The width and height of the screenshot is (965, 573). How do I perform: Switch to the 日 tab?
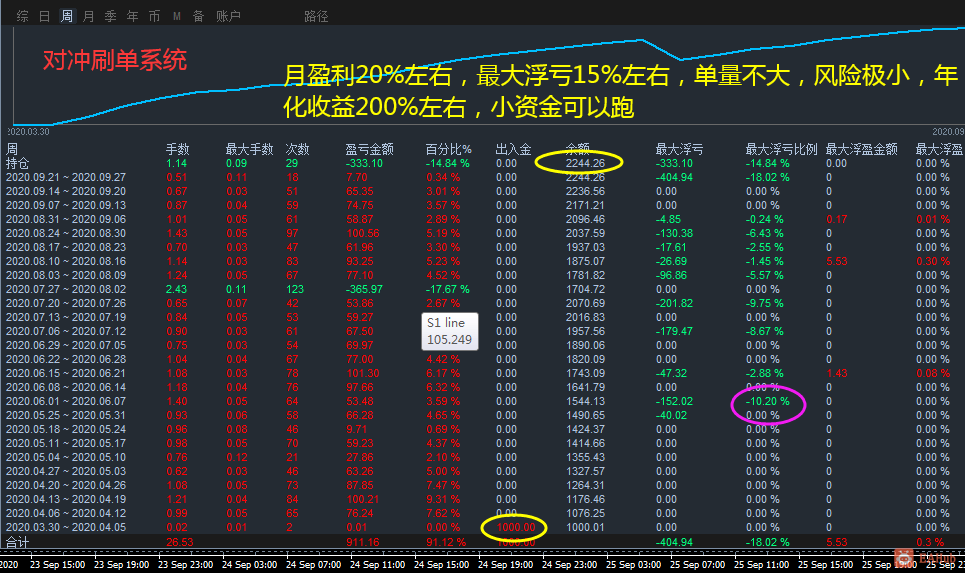tap(44, 16)
